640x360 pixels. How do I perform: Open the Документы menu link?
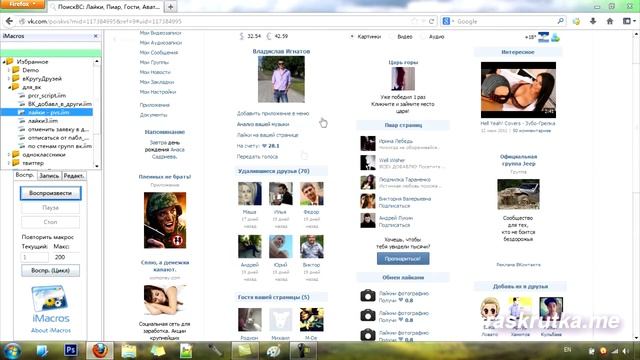(x=153, y=115)
